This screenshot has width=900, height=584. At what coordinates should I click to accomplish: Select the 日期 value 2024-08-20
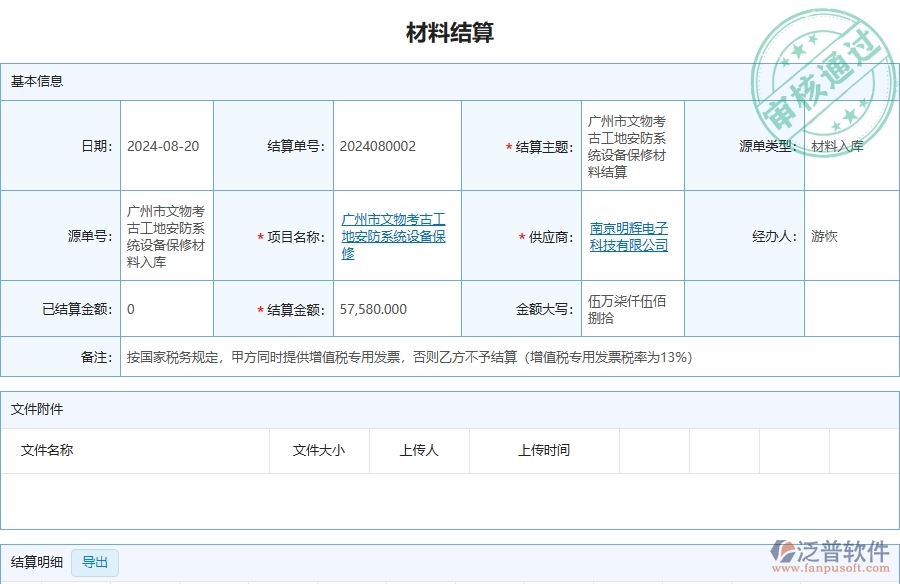(163, 145)
